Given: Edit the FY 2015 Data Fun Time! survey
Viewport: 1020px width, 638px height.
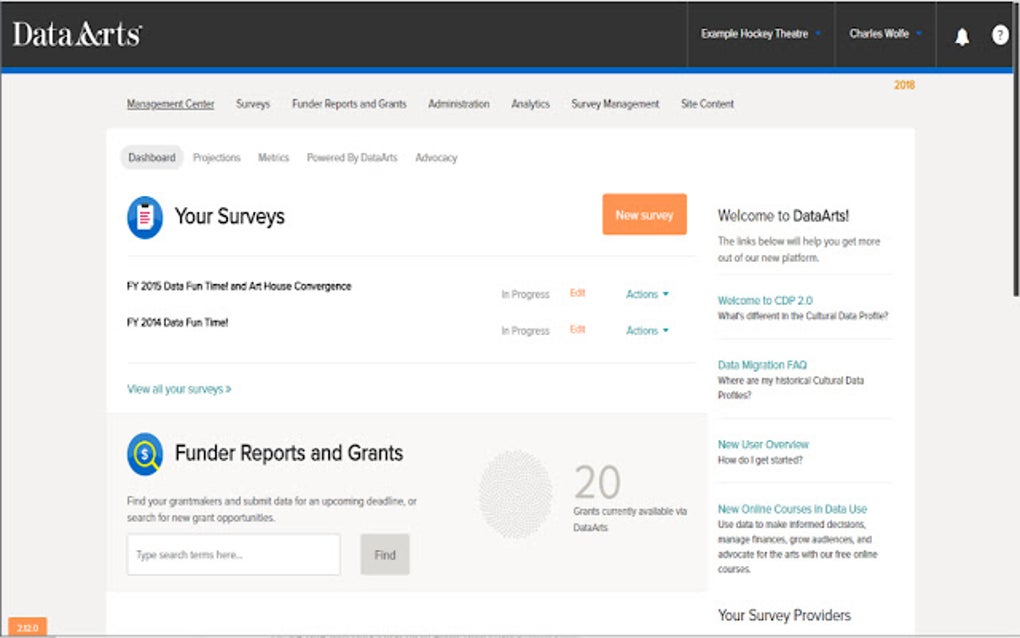Looking at the screenshot, I should tap(577, 294).
